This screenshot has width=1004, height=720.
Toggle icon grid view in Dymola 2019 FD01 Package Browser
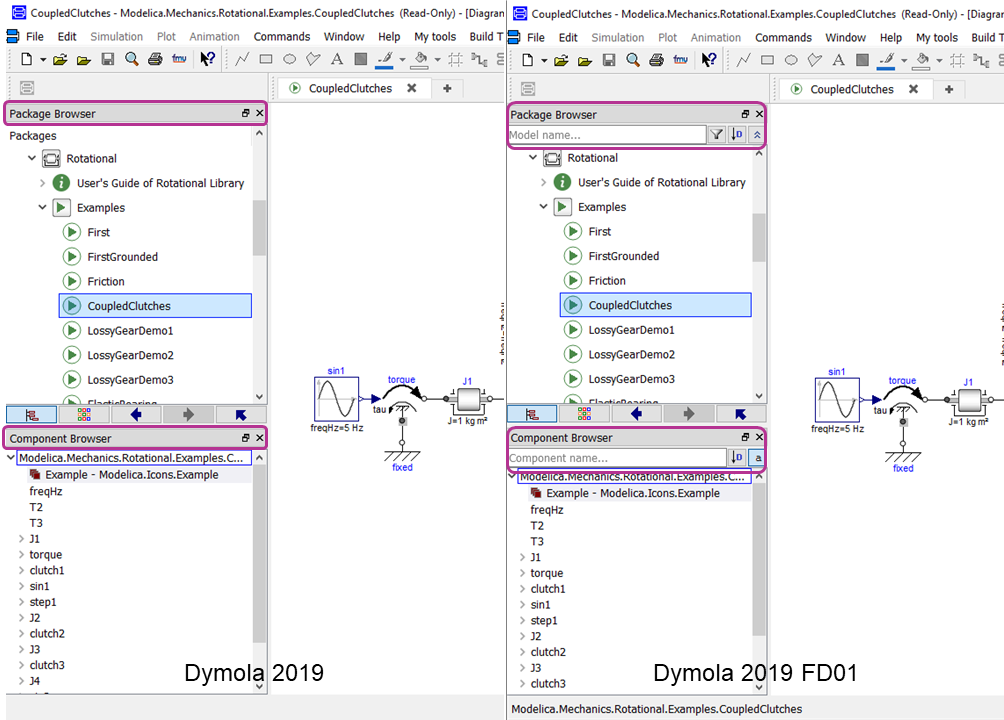[x=585, y=414]
